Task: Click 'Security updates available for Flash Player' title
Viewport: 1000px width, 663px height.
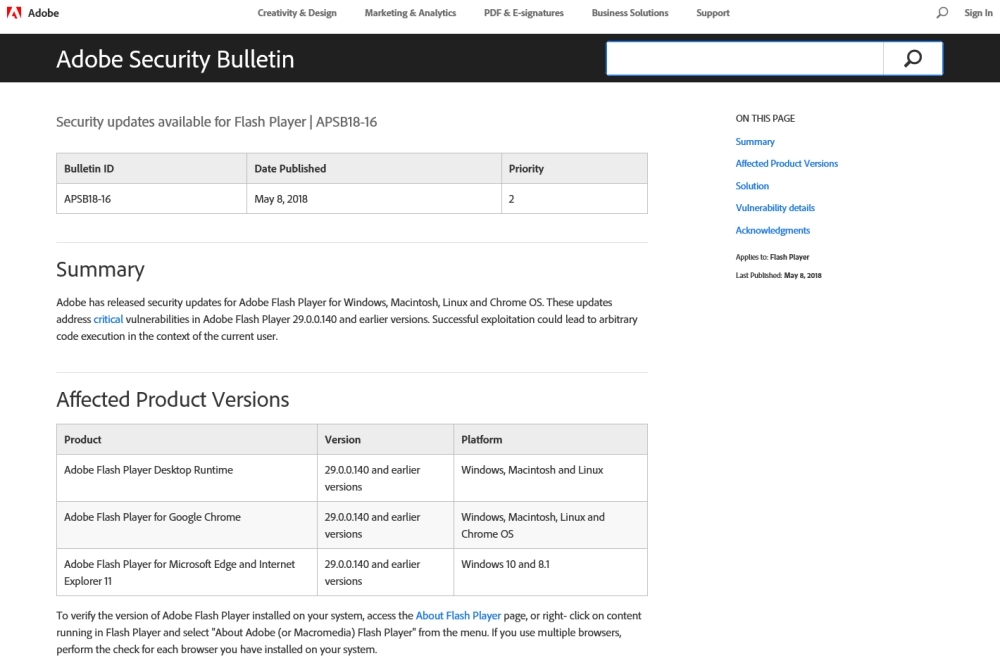Action: click(216, 122)
